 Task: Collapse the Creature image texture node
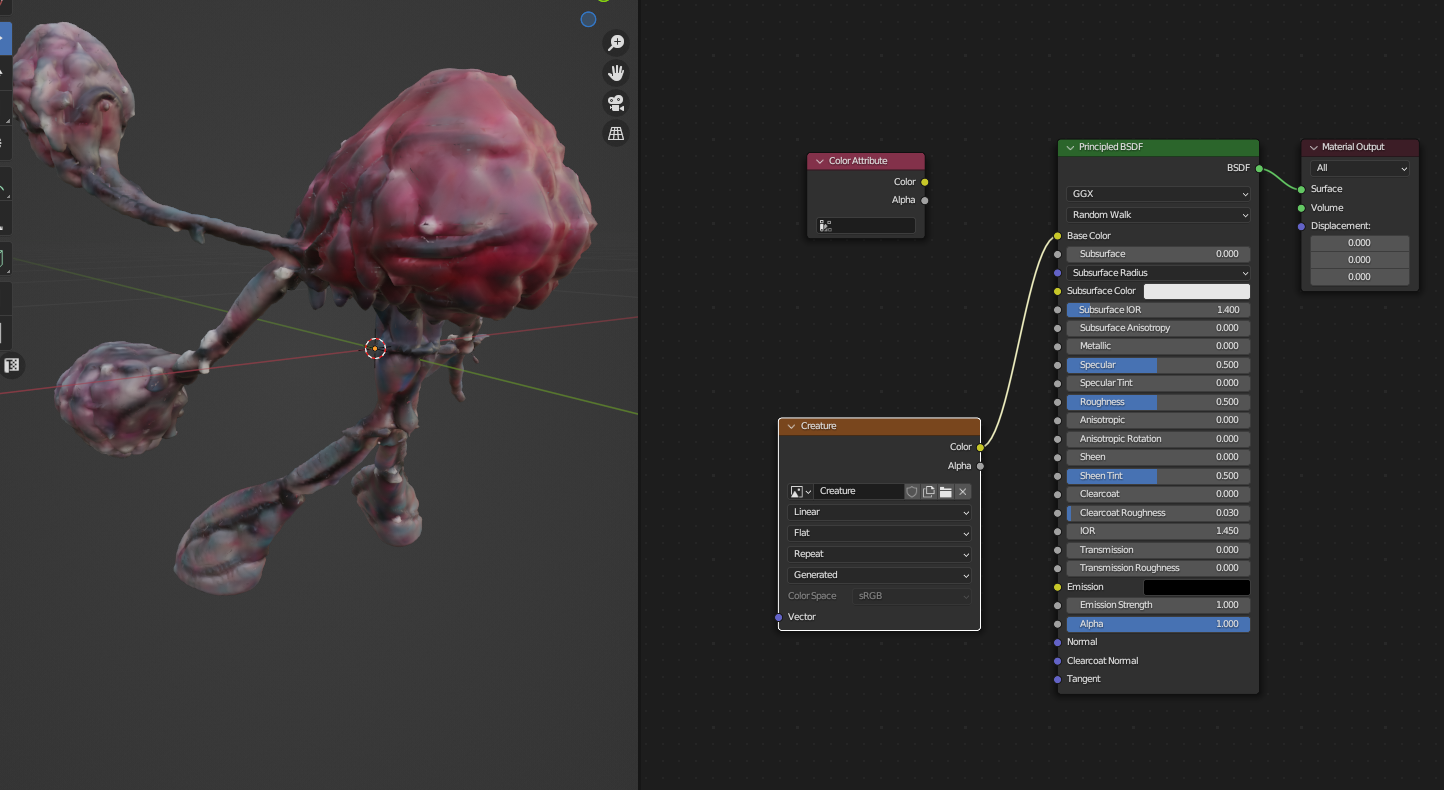click(x=792, y=426)
